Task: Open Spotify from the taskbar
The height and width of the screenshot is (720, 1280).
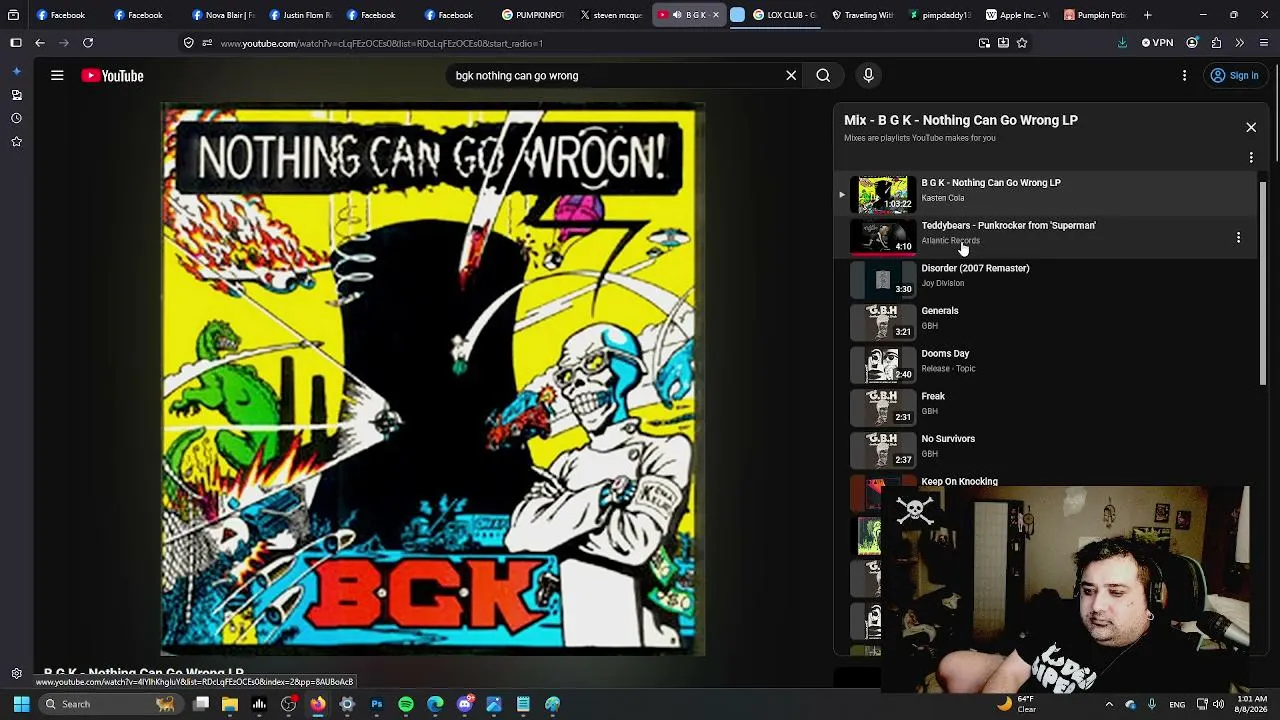Action: (x=406, y=704)
